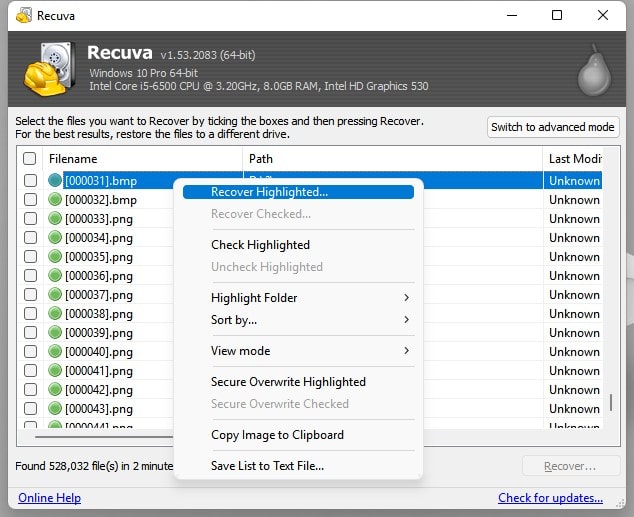Sort by the Path column header
This screenshot has width=634, height=517.
tap(392, 158)
